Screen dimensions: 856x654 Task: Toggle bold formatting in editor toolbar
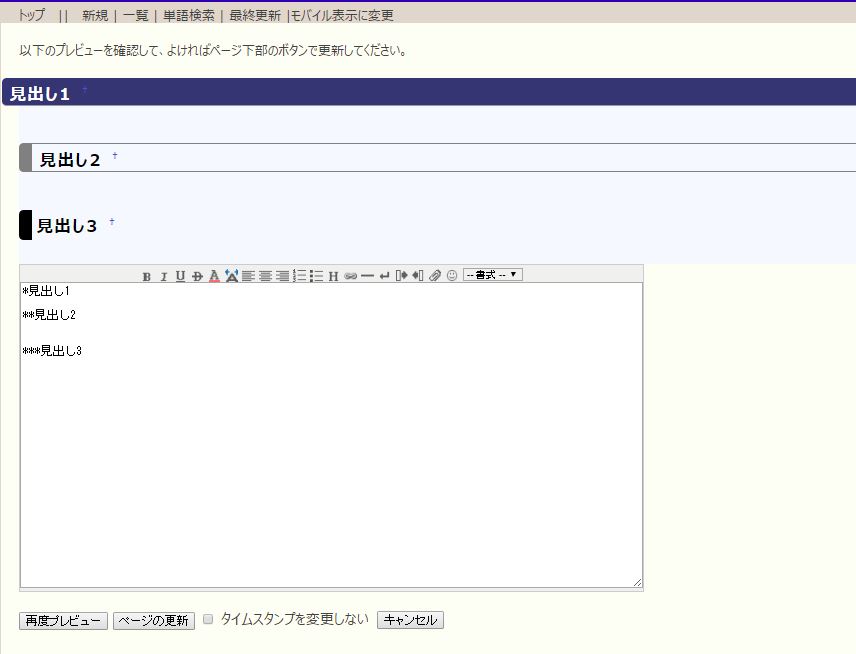point(147,276)
